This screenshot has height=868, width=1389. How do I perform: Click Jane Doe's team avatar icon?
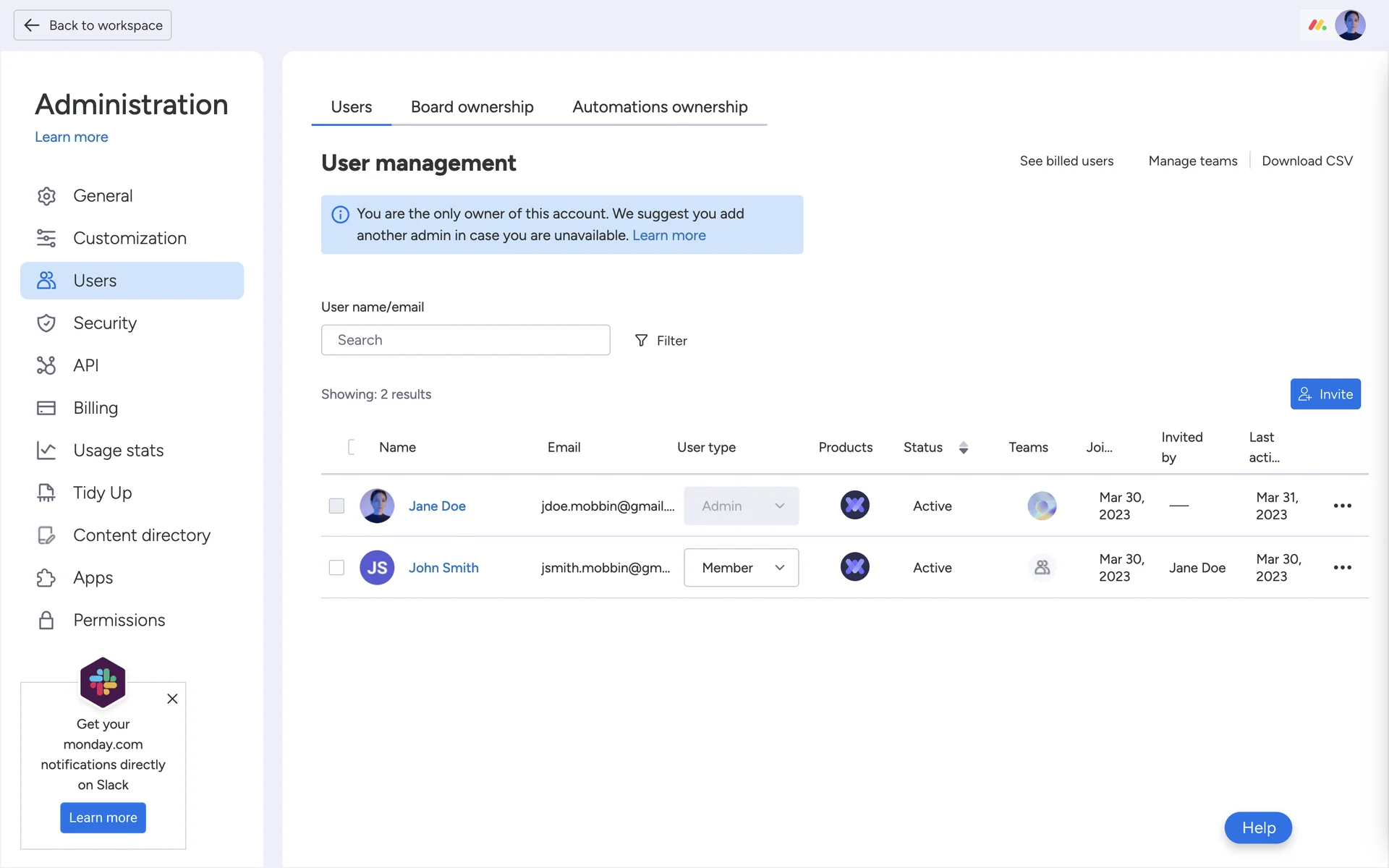tap(1042, 506)
